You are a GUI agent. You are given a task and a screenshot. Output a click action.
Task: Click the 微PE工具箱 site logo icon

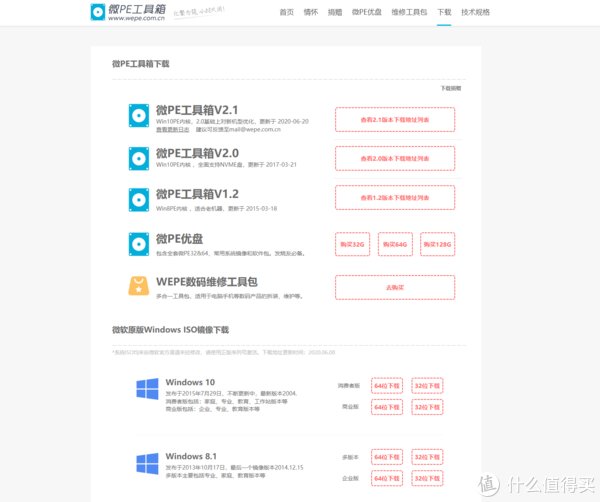[x=98, y=12]
